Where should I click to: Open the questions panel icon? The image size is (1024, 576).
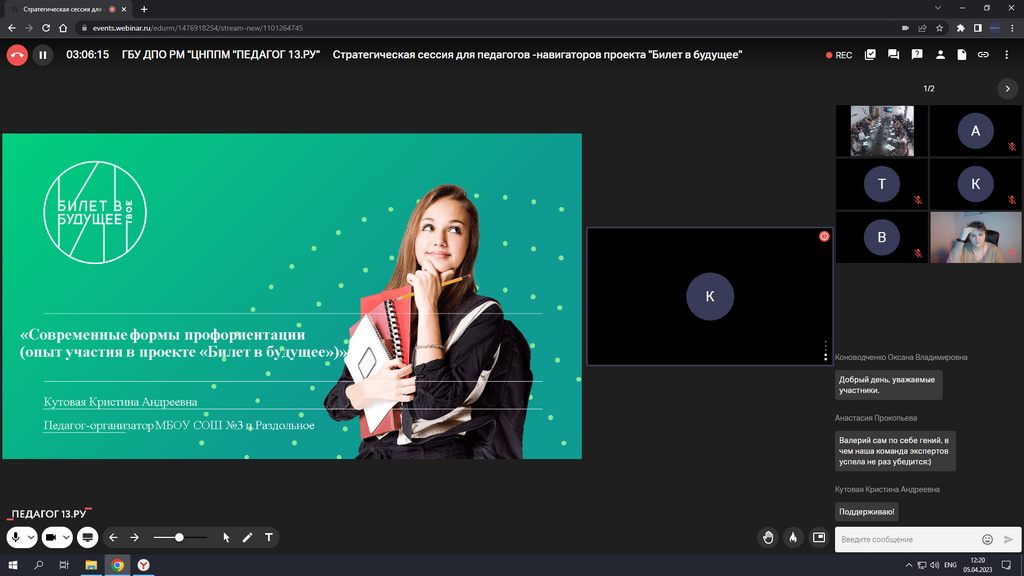[x=917, y=55]
